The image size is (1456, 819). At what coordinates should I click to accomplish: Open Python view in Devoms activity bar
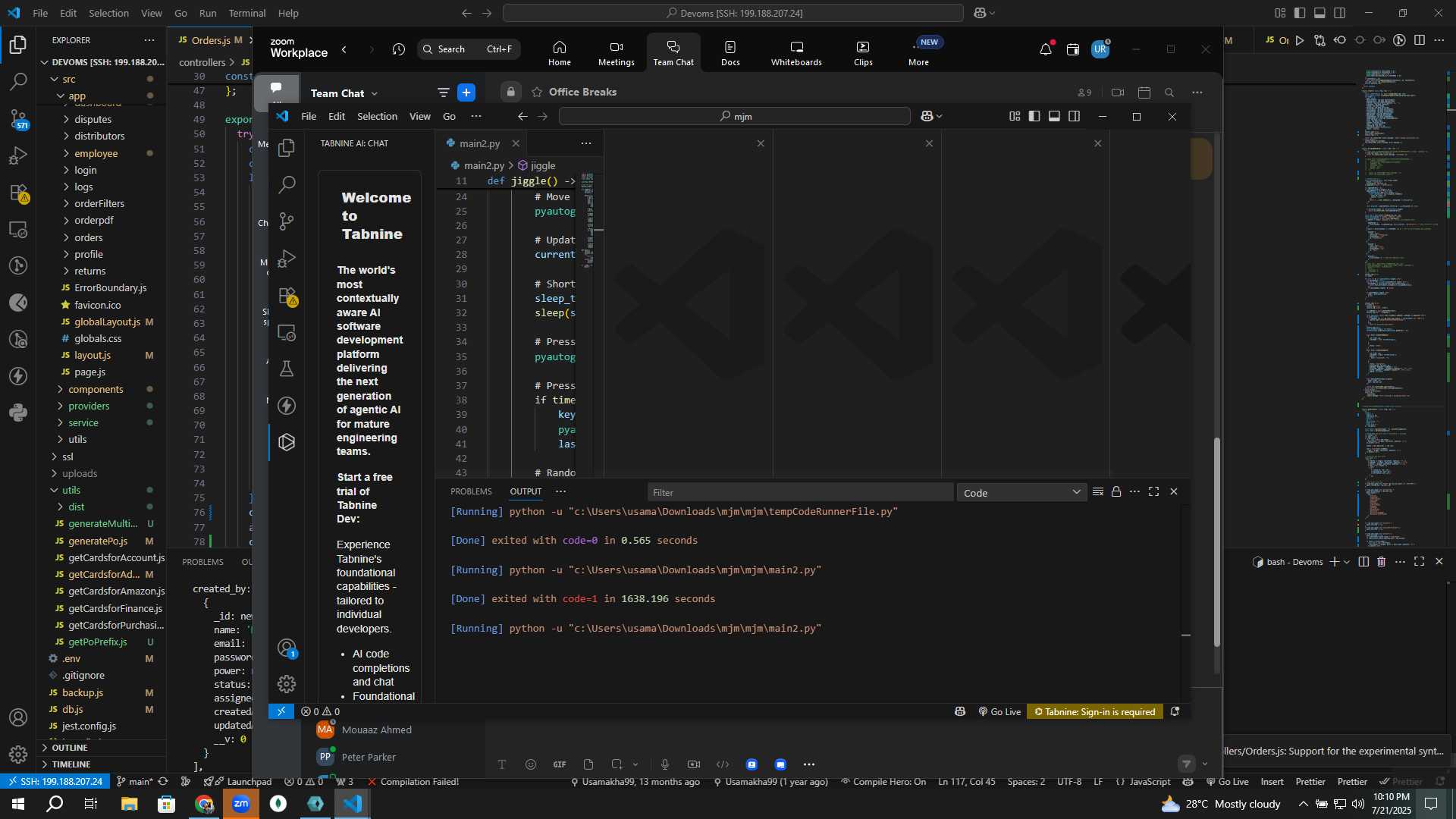click(x=18, y=413)
